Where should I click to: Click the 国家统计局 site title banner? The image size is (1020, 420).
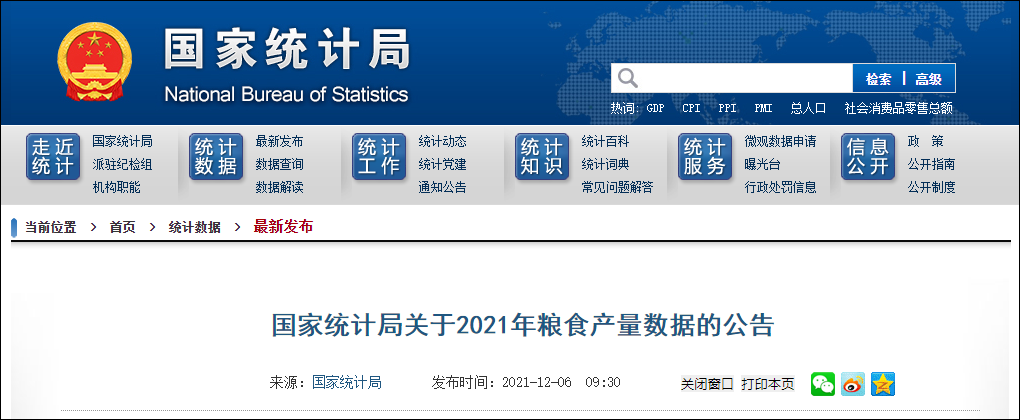[287, 49]
